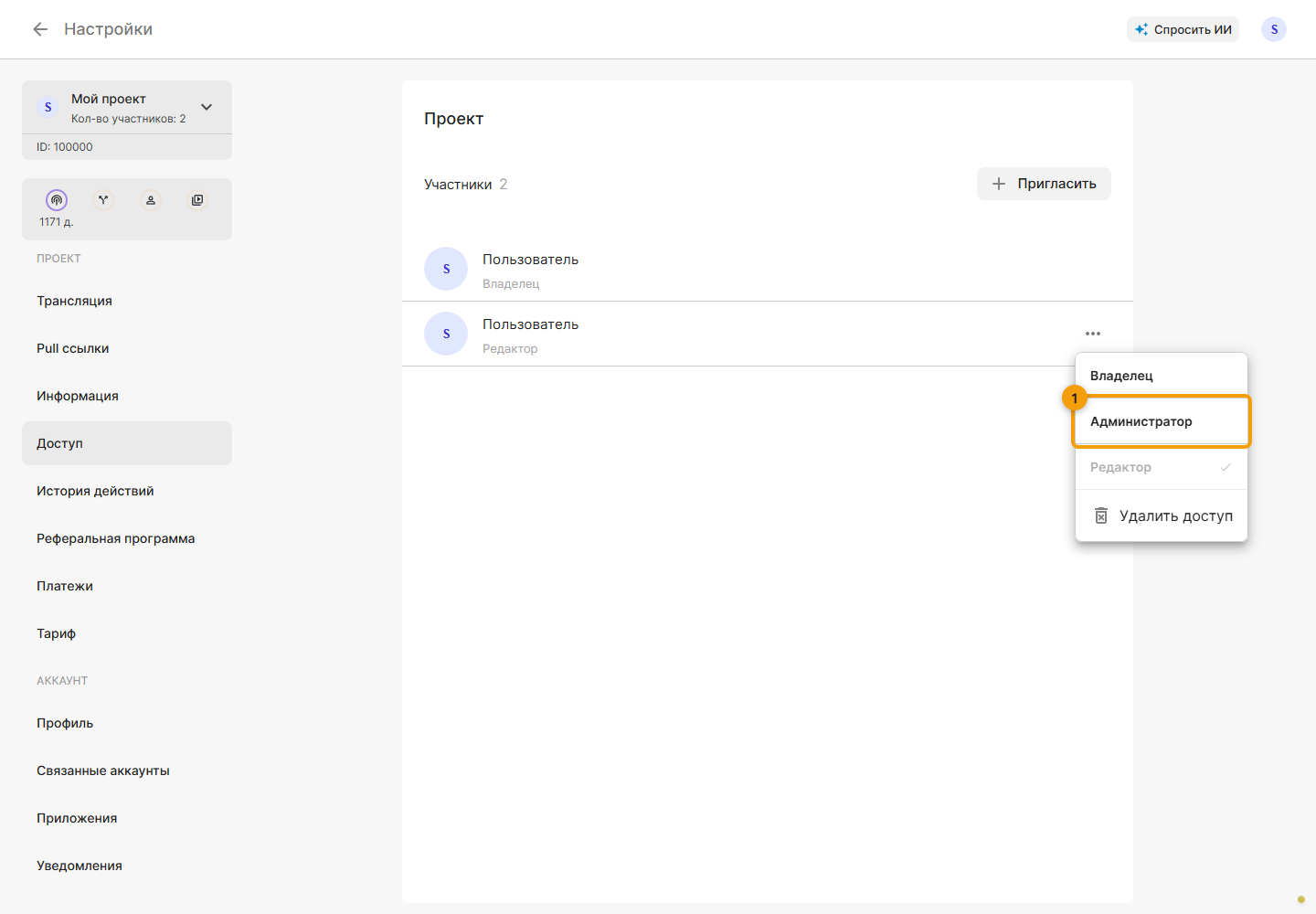Viewport: 1316px width, 914px height.
Task: Click the sparkle icon in Спросить ИИ
Action: pyautogui.click(x=1141, y=29)
